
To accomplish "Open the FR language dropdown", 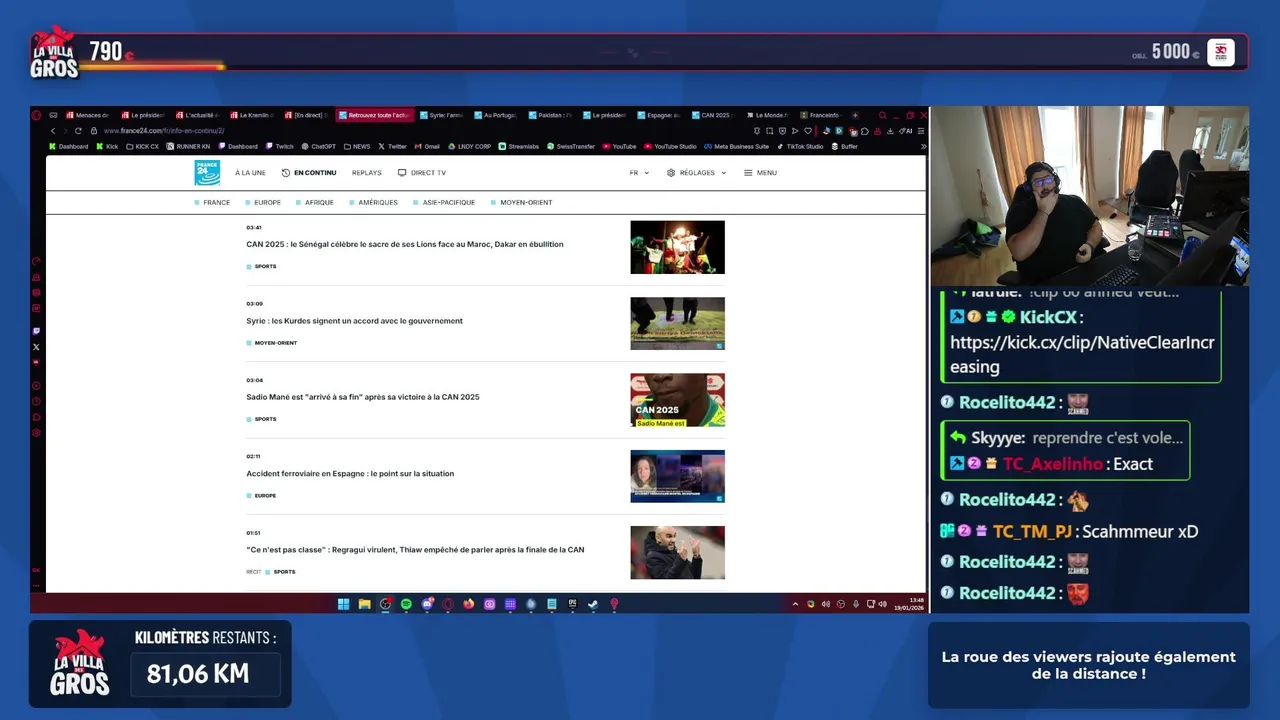I will coord(639,173).
